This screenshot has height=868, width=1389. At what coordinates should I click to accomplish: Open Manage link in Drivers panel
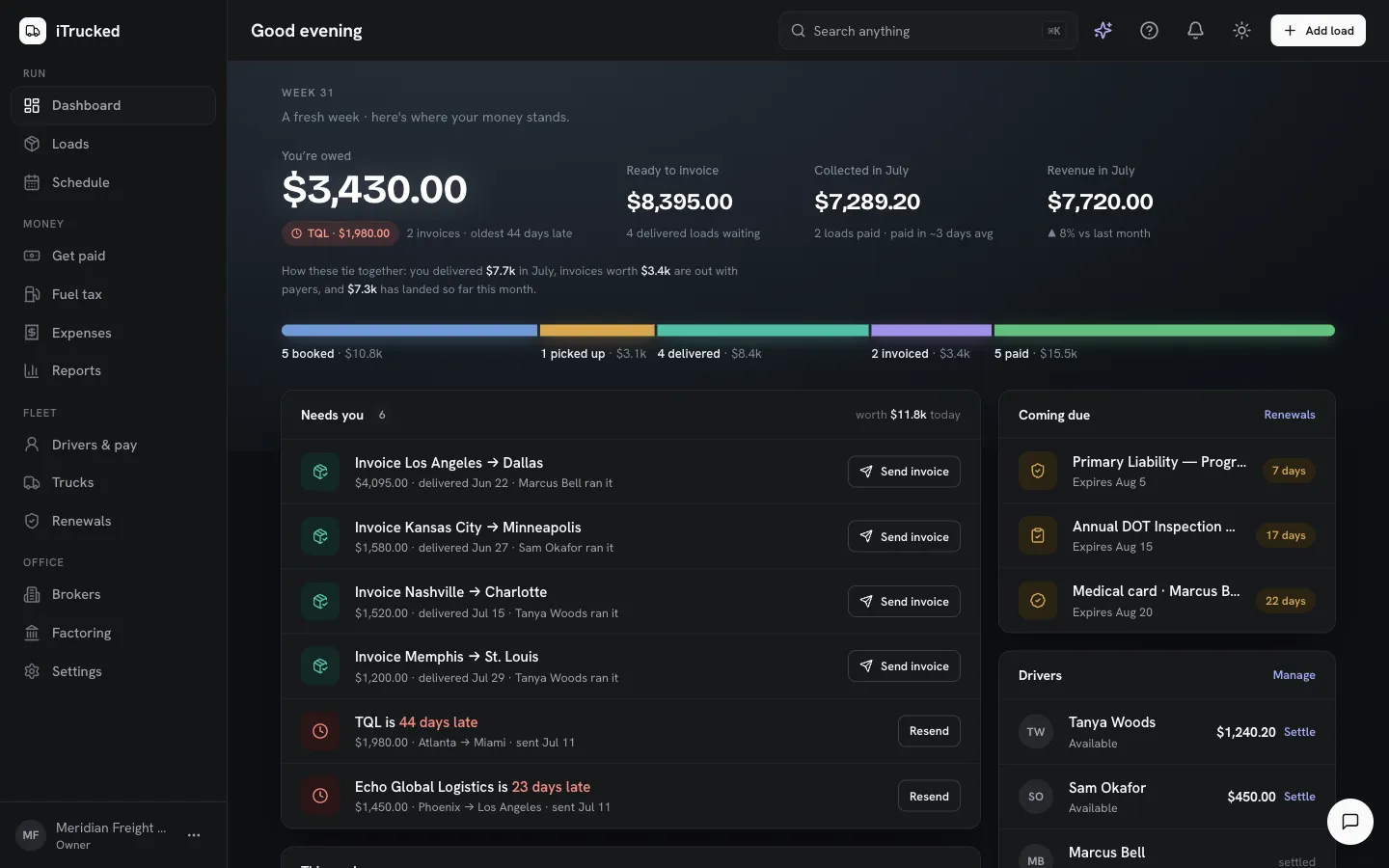[1294, 675]
